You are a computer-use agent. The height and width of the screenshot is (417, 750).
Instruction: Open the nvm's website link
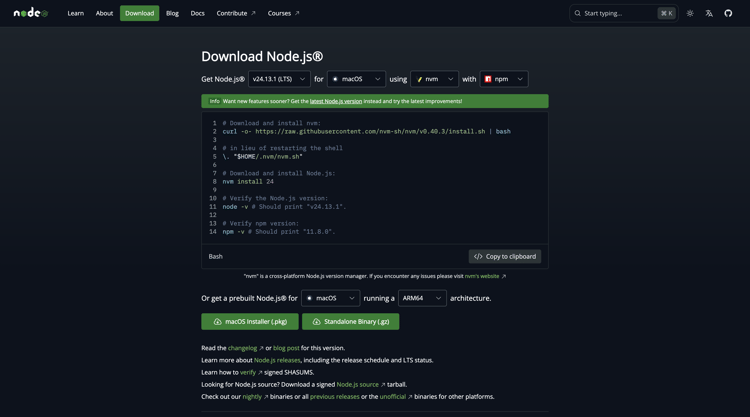tap(485, 276)
